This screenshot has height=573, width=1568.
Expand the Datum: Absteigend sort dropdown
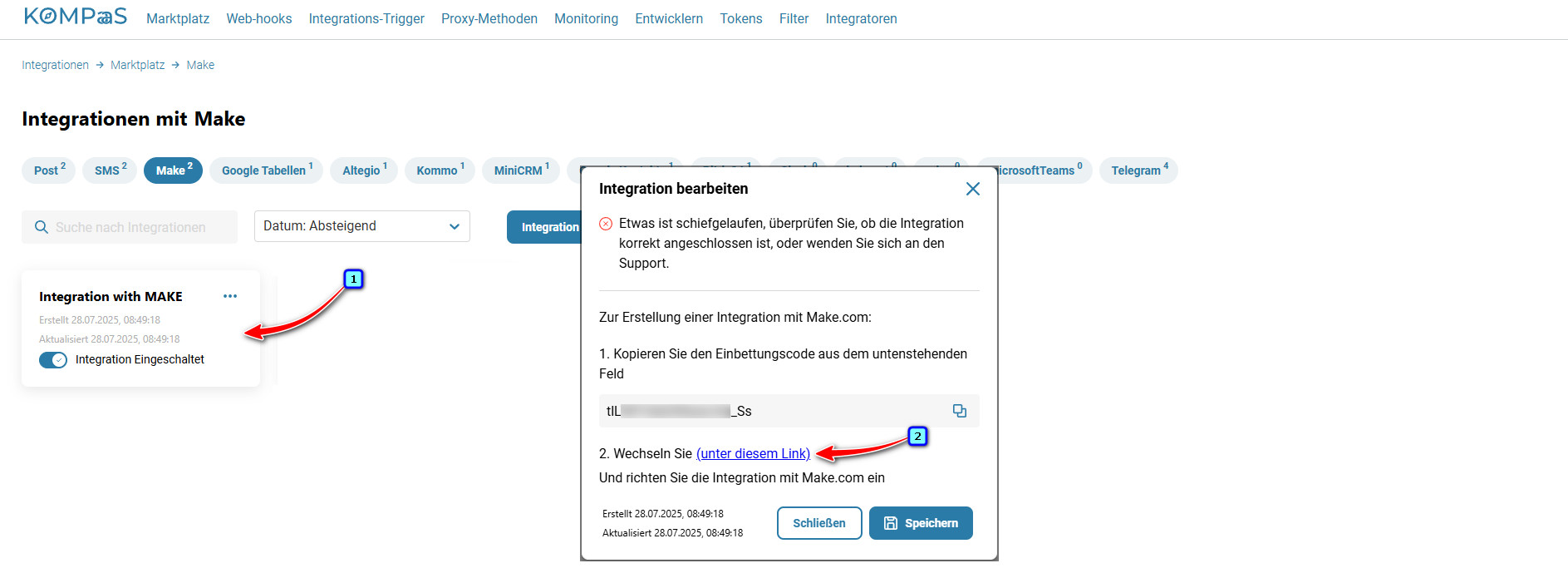(x=362, y=226)
